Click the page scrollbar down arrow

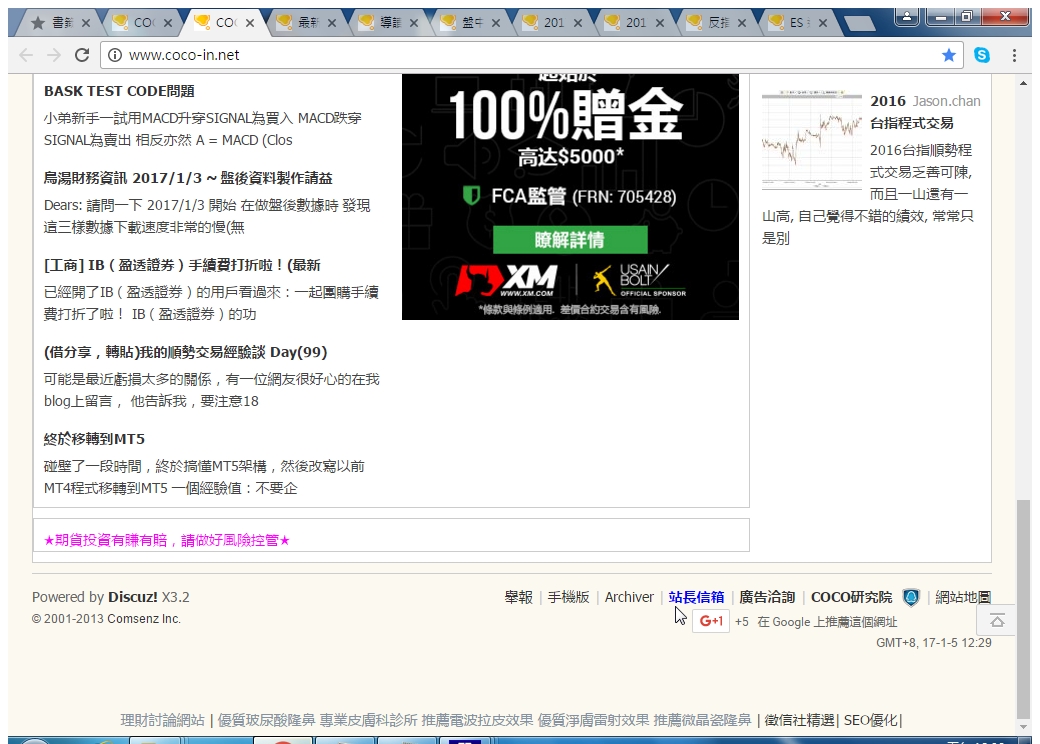pos(1023,727)
